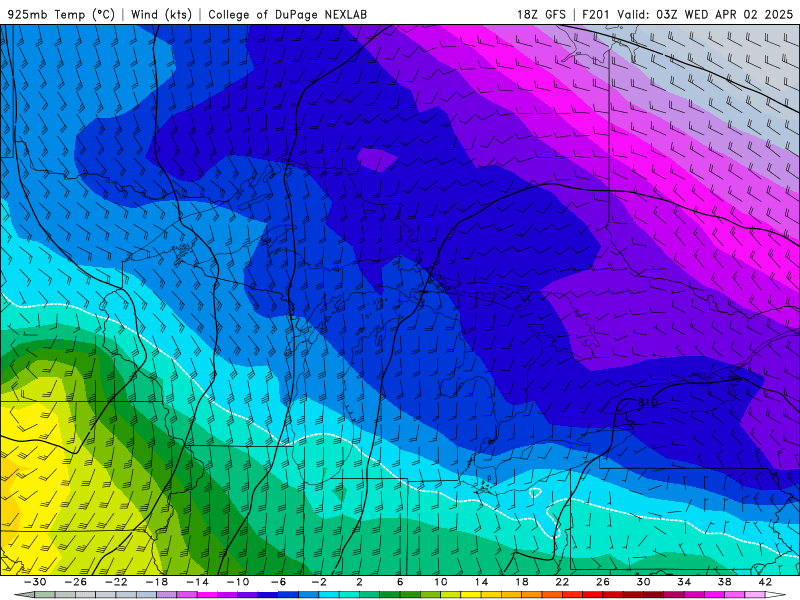Select the -6 value on the temperature scale
800x600 pixels.
coord(279,582)
